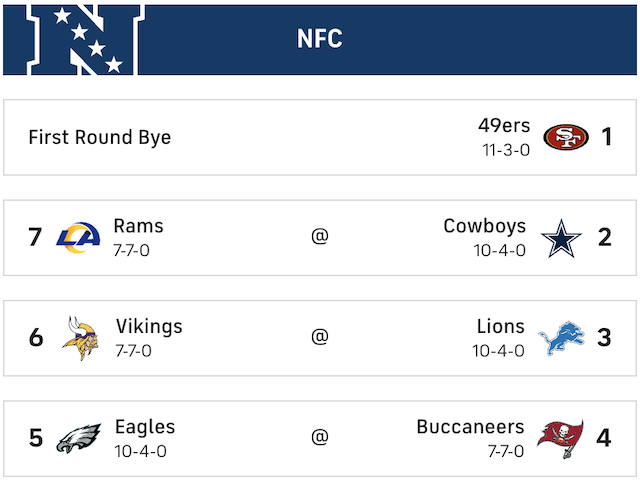Click the Eagles team logo
The width and height of the screenshot is (640, 480).
pos(79,438)
